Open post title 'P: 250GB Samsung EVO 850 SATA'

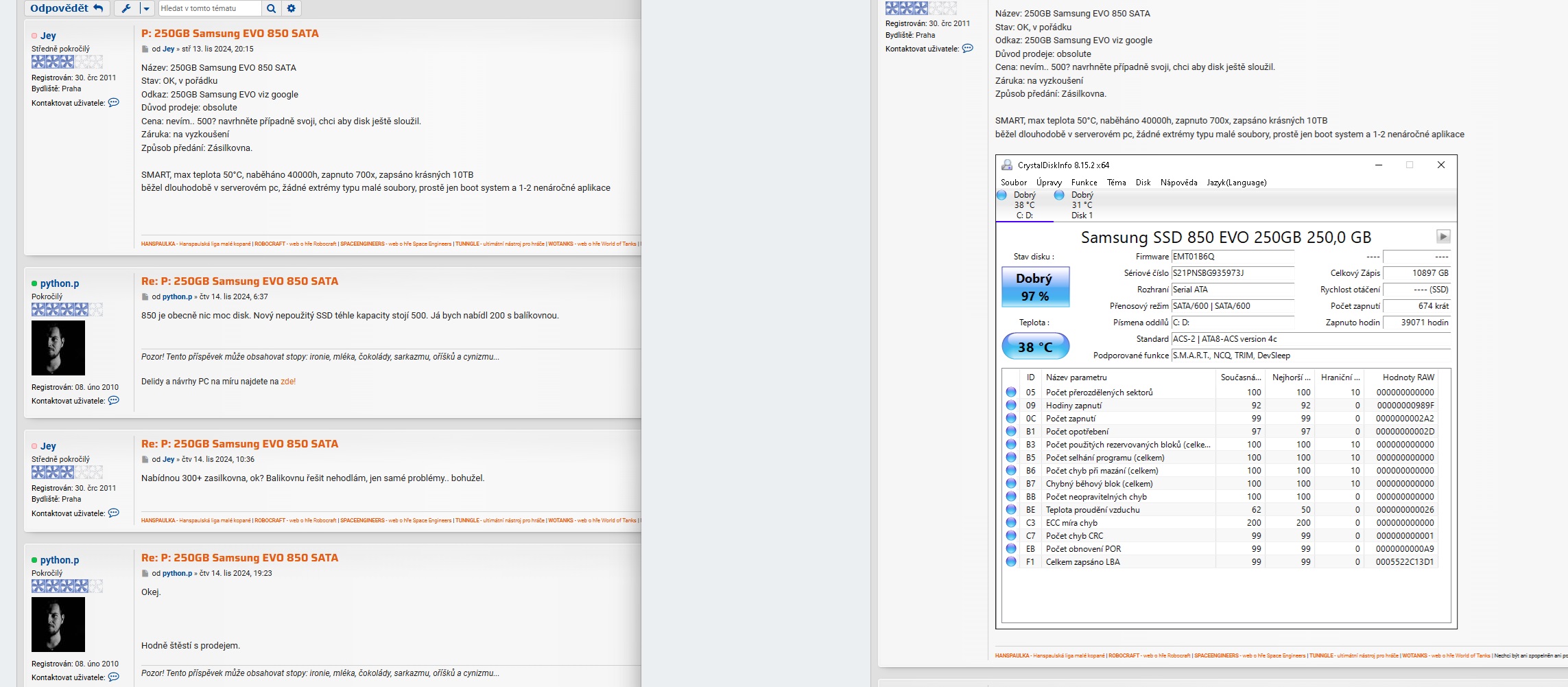[x=230, y=34]
